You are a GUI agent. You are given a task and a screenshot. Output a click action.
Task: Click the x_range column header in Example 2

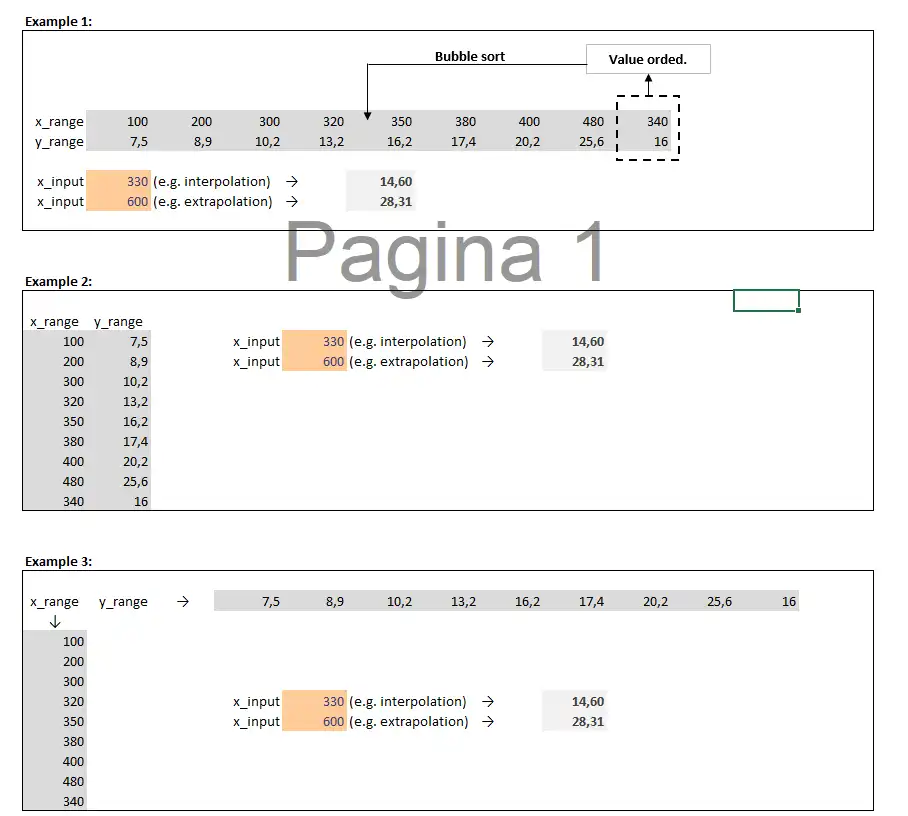54,321
